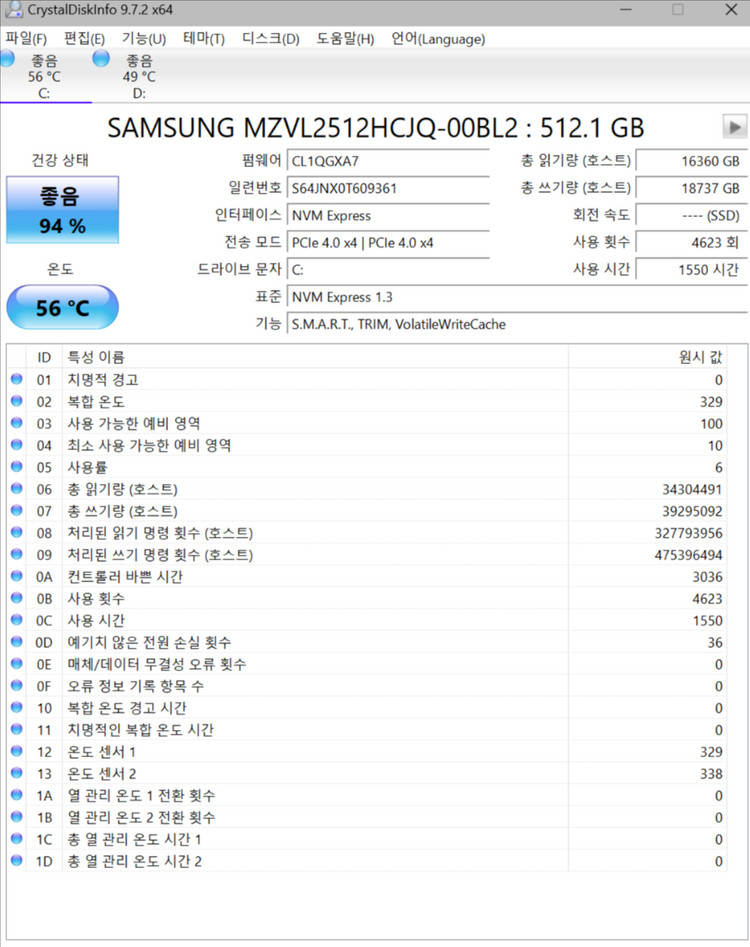This screenshot has height=947, width=750.
Task: Select the D: drive tab at 49 °C
Action: pyautogui.click(x=139, y=76)
